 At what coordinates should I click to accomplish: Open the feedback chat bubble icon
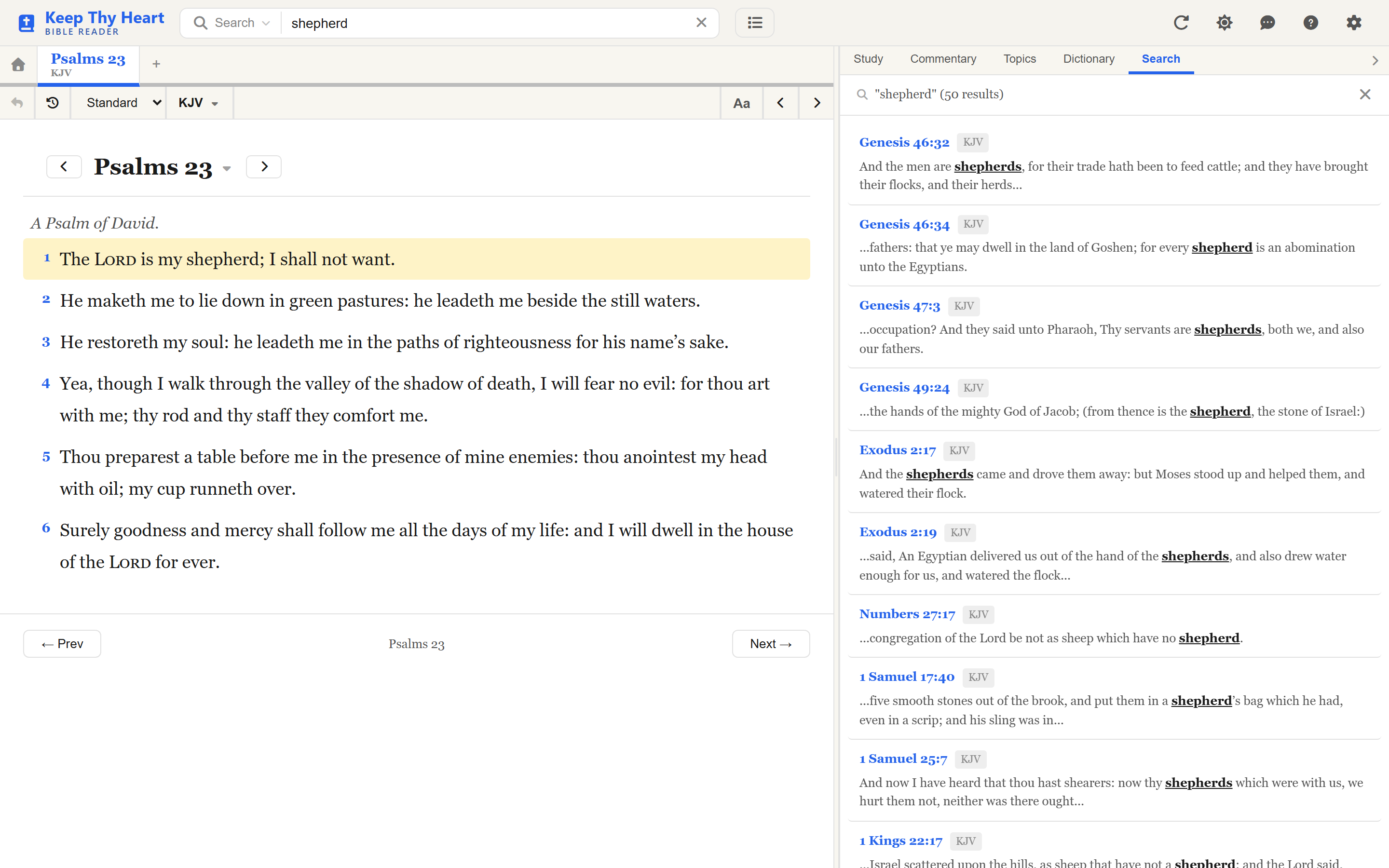coord(1267,23)
